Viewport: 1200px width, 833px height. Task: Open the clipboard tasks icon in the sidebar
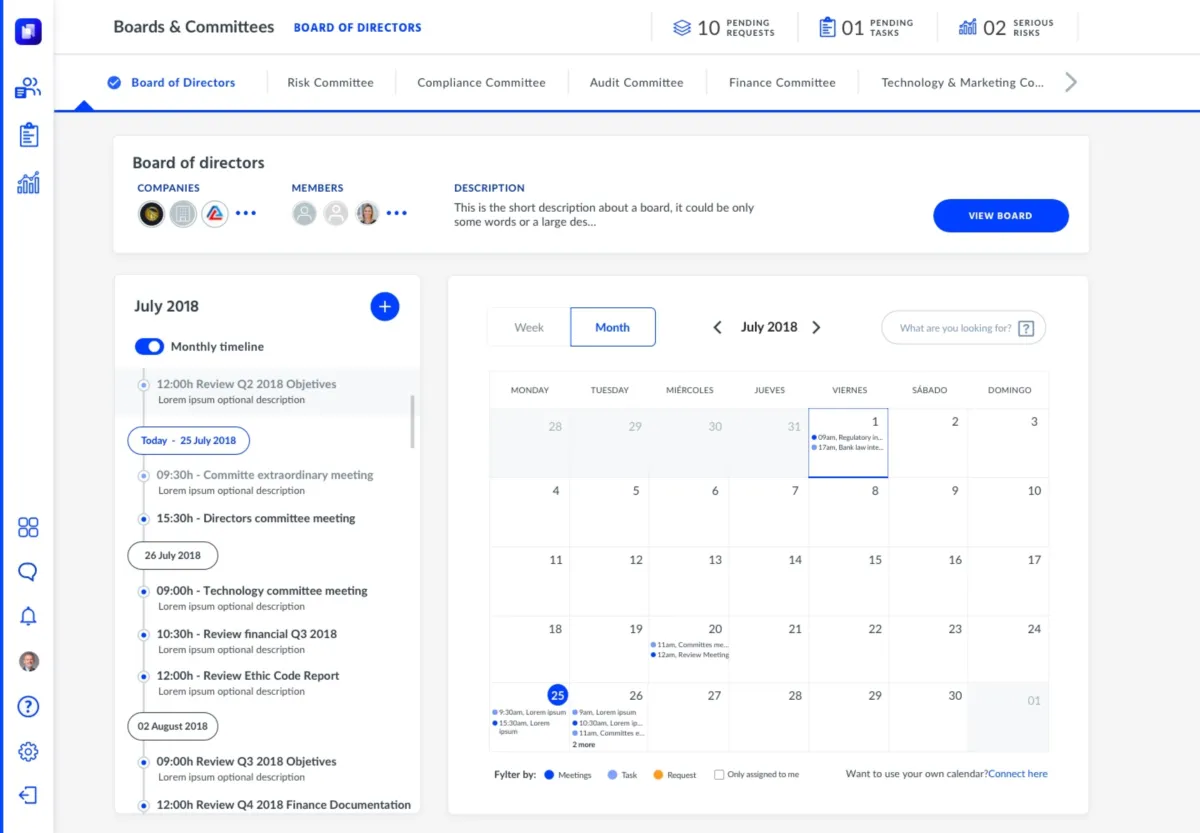point(28,135)
